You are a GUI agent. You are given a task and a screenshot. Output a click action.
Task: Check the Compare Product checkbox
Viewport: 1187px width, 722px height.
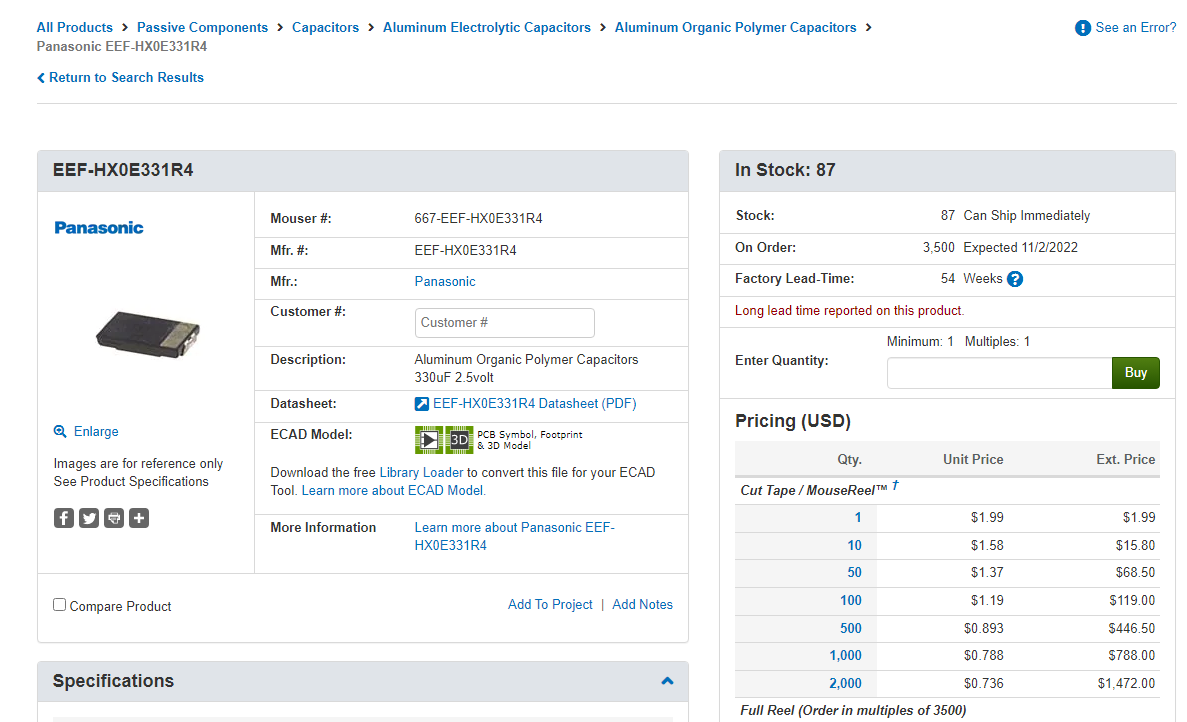coord(59,605)
